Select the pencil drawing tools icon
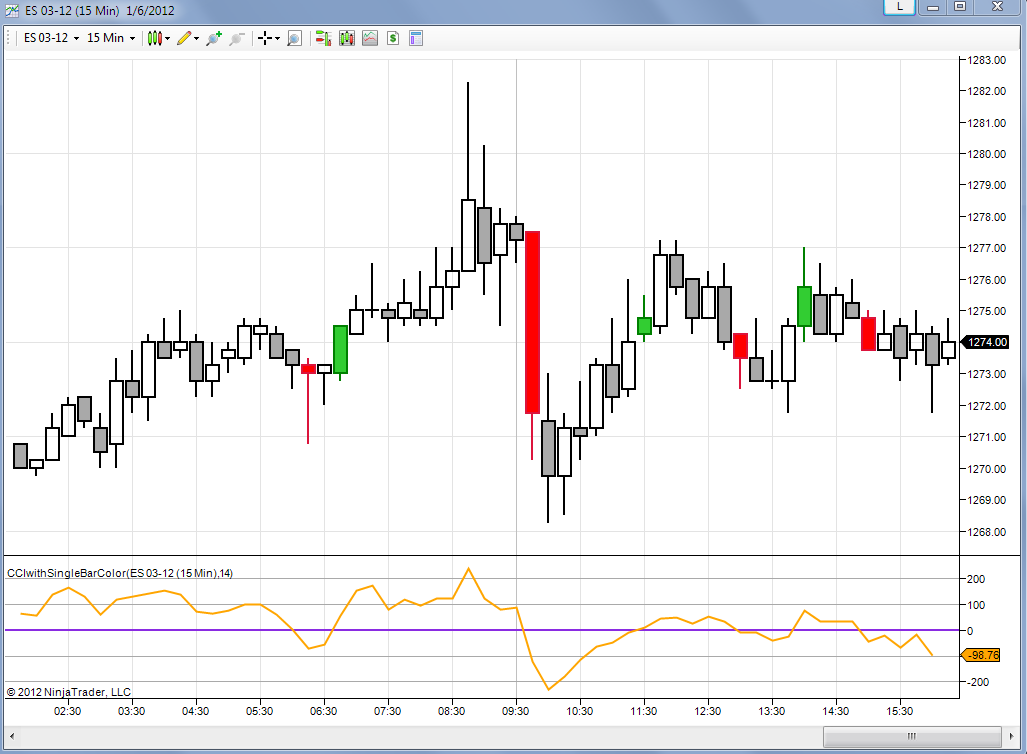The width and height of the screenshot is (1027, 754). coord(184,39)
